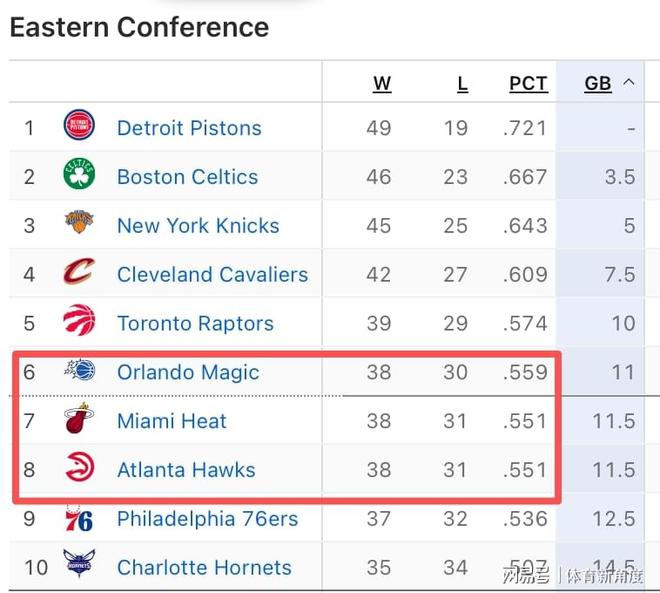Click the Philadelphia 76ers logo
660x593 pixels.
(x=79, y=518)
